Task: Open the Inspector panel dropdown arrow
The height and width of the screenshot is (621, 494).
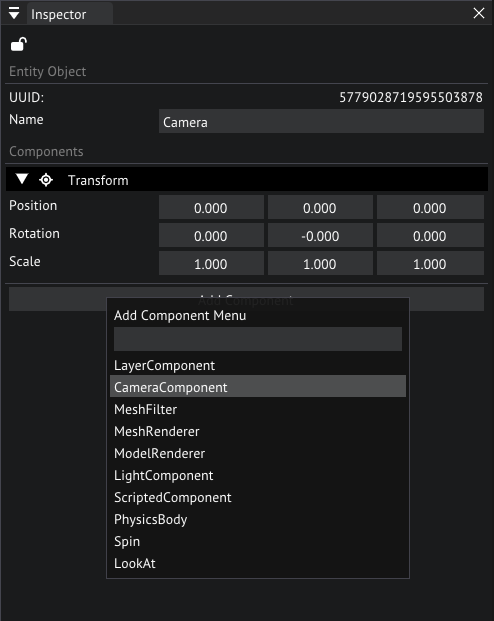Action: pos(14,14)
